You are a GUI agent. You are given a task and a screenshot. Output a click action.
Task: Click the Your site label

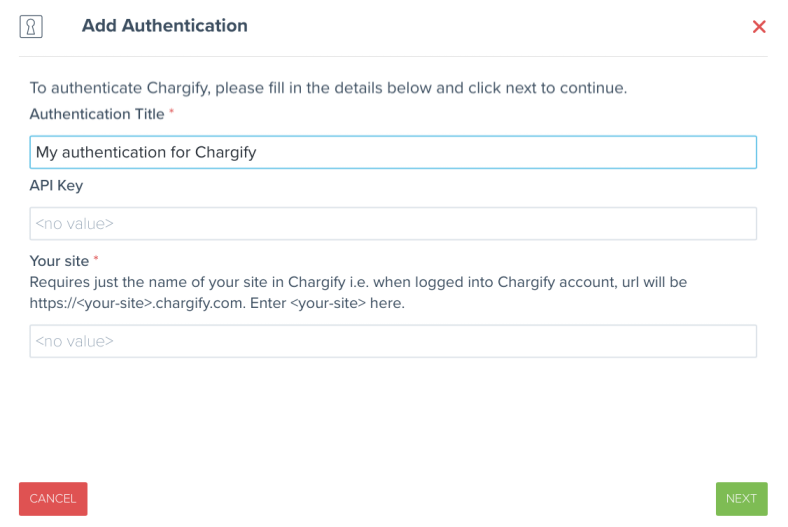[59, 261]
